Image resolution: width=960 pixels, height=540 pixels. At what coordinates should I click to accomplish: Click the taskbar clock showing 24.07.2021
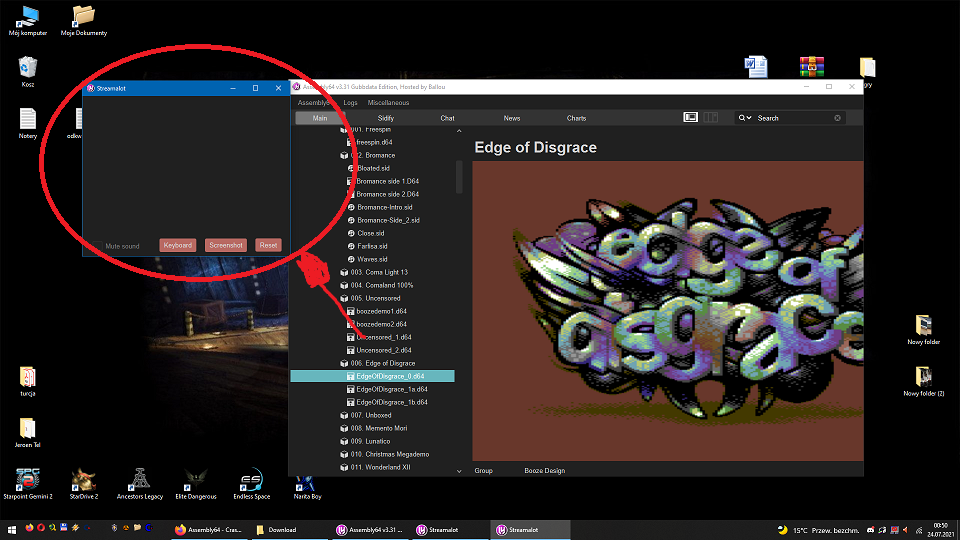tap(940, 530)
